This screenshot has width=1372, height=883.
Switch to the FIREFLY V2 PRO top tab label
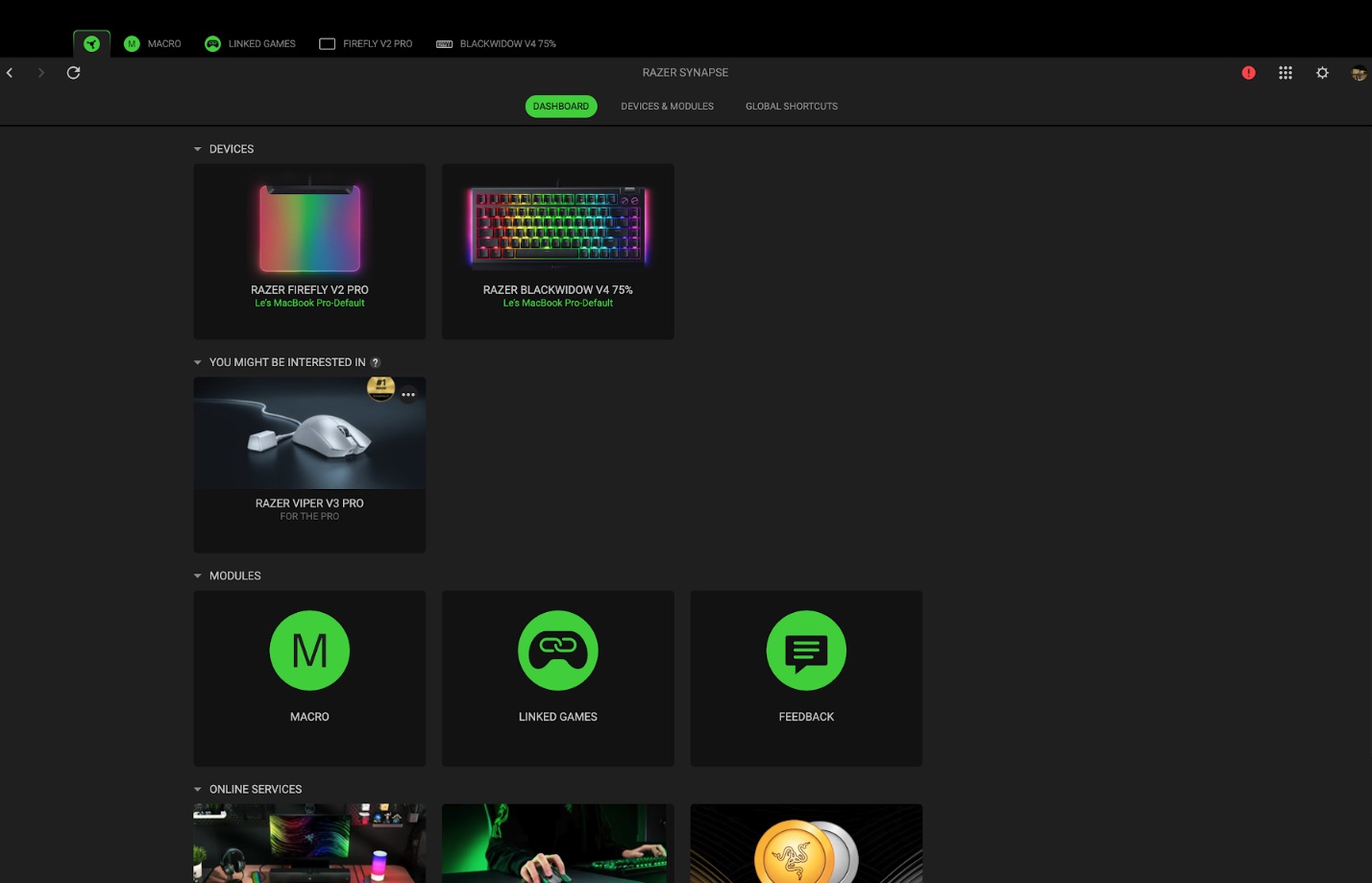378,43
